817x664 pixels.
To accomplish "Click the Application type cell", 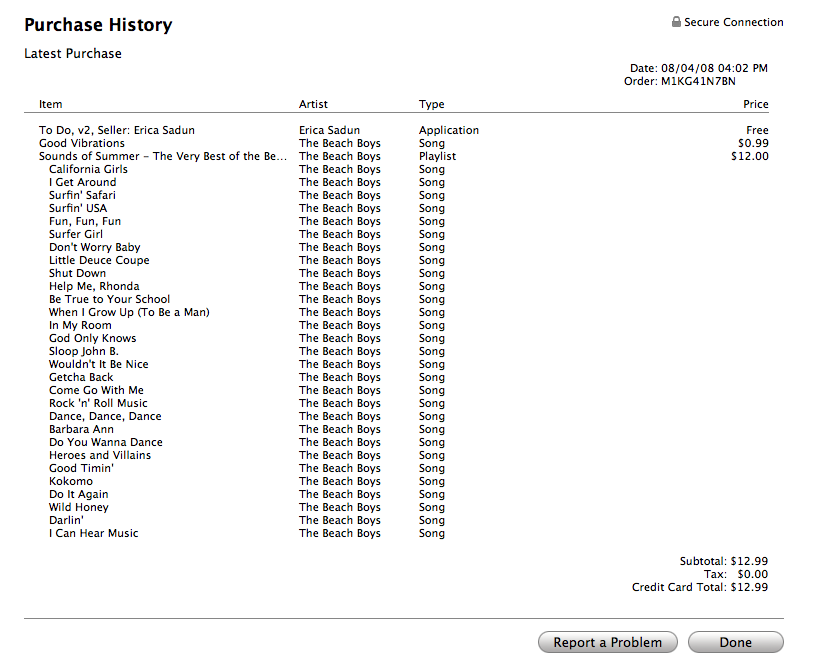I will click(449, 130).
